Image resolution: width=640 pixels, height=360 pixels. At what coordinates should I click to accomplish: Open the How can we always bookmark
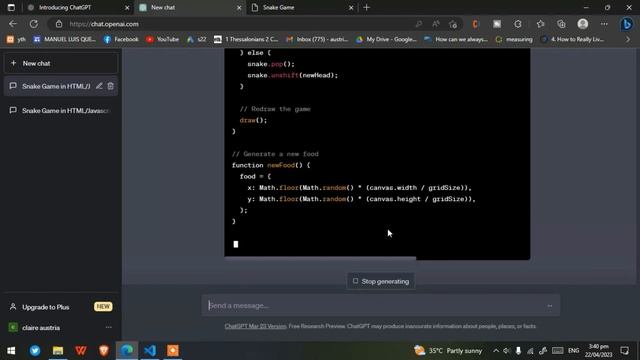click(x=456, y=39)
